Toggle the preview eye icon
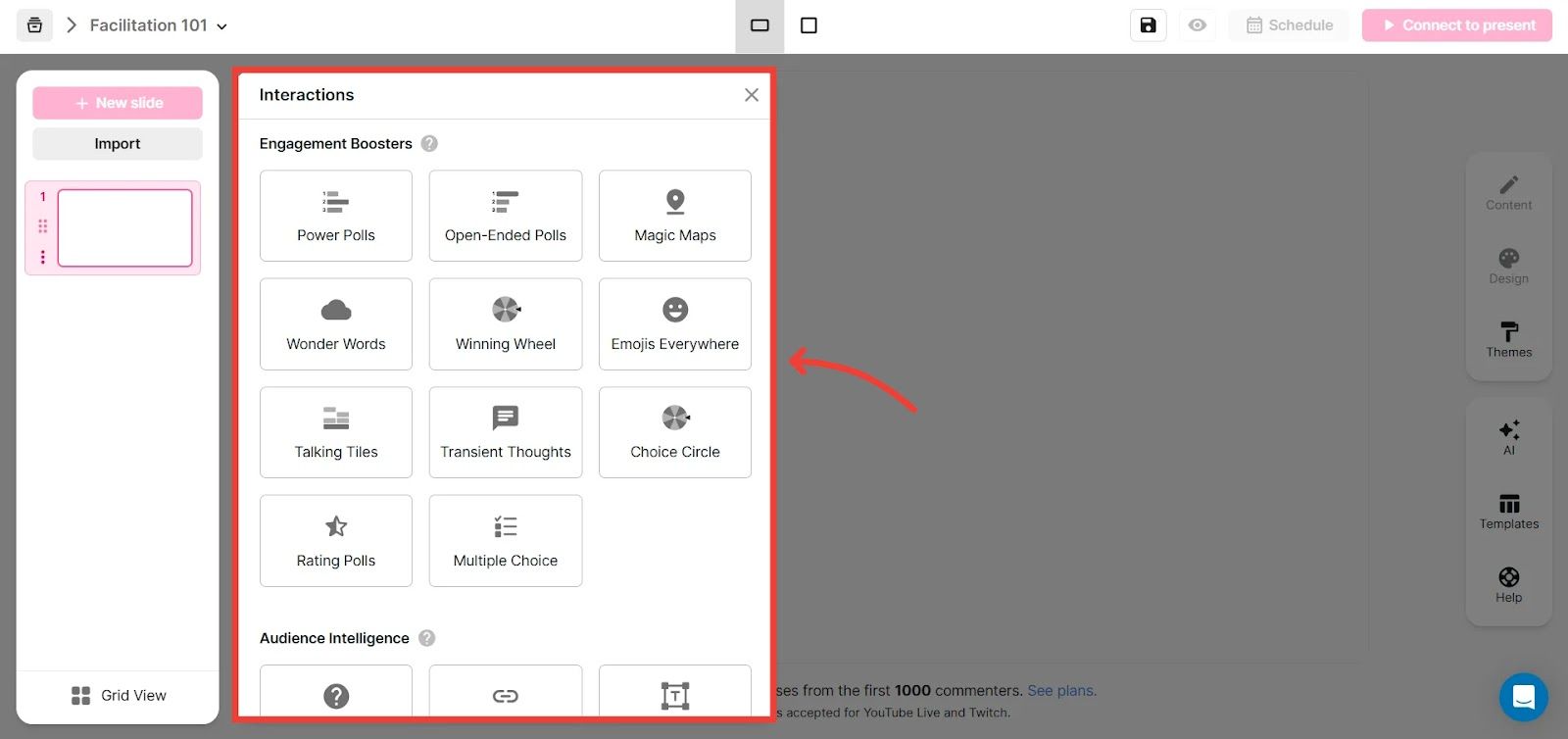This screenshot has height=739, width=1568. pos(1197,25)
